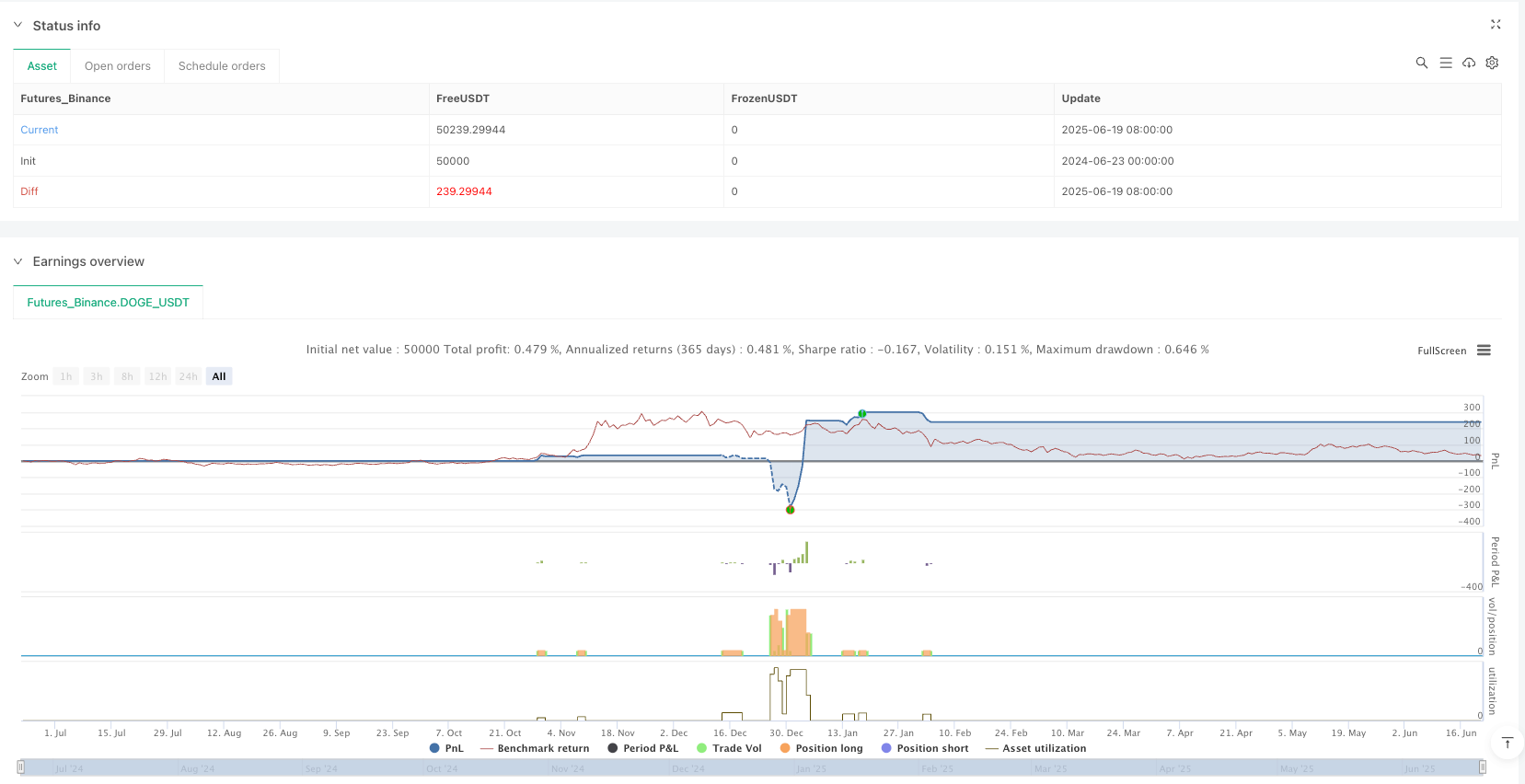
Task: Open the list menu icon above the asset table
Action: pyautogui.click(x=1445, y=63)
